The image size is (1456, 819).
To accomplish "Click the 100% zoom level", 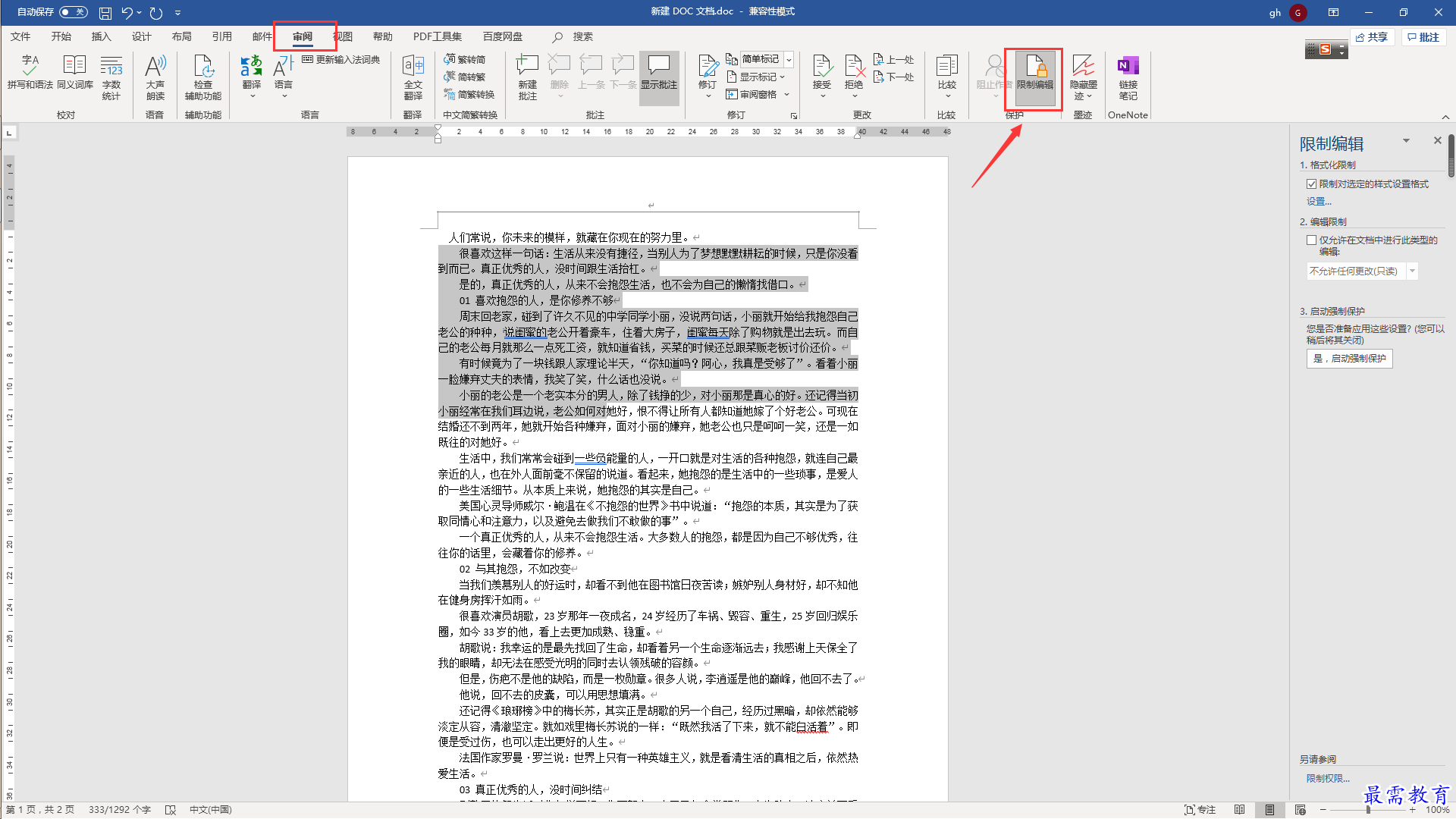I will (x=1437, y=810).
